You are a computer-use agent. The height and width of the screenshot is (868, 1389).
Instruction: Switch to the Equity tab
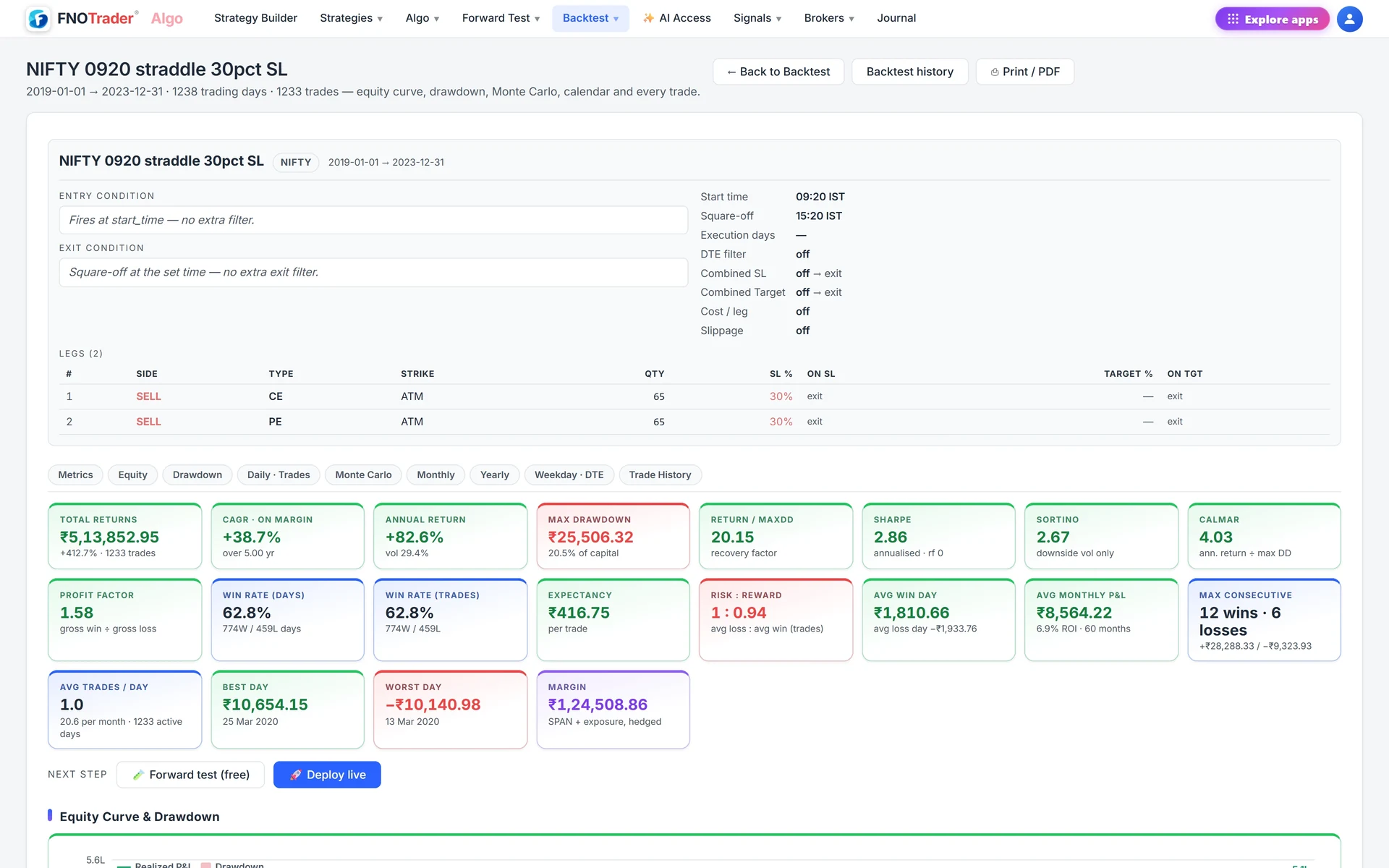[133, 475]
